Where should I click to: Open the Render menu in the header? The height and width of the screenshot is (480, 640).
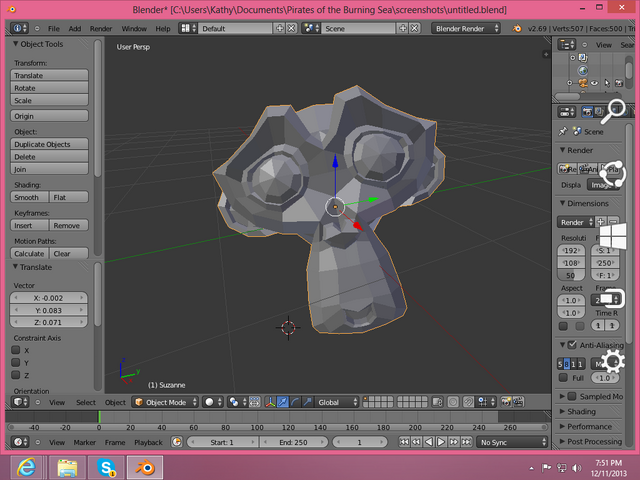101,28
